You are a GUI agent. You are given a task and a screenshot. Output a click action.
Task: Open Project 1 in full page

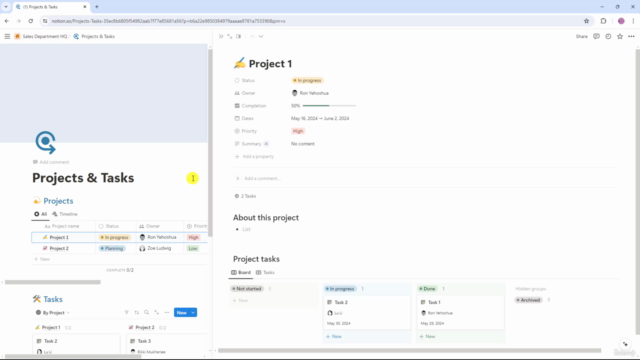click(x=230, y=36)
